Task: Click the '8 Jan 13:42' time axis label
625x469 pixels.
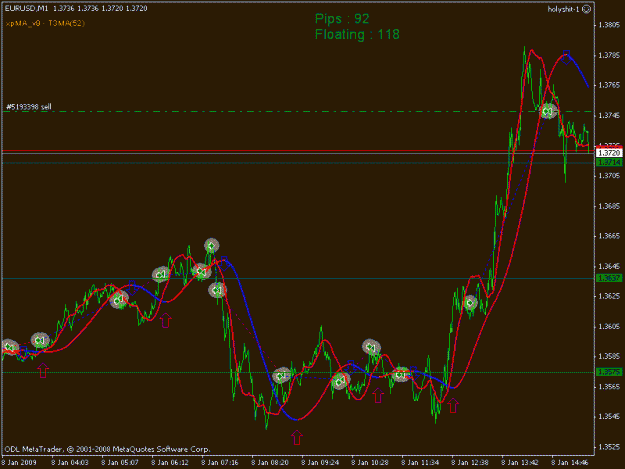Action: 520,463
